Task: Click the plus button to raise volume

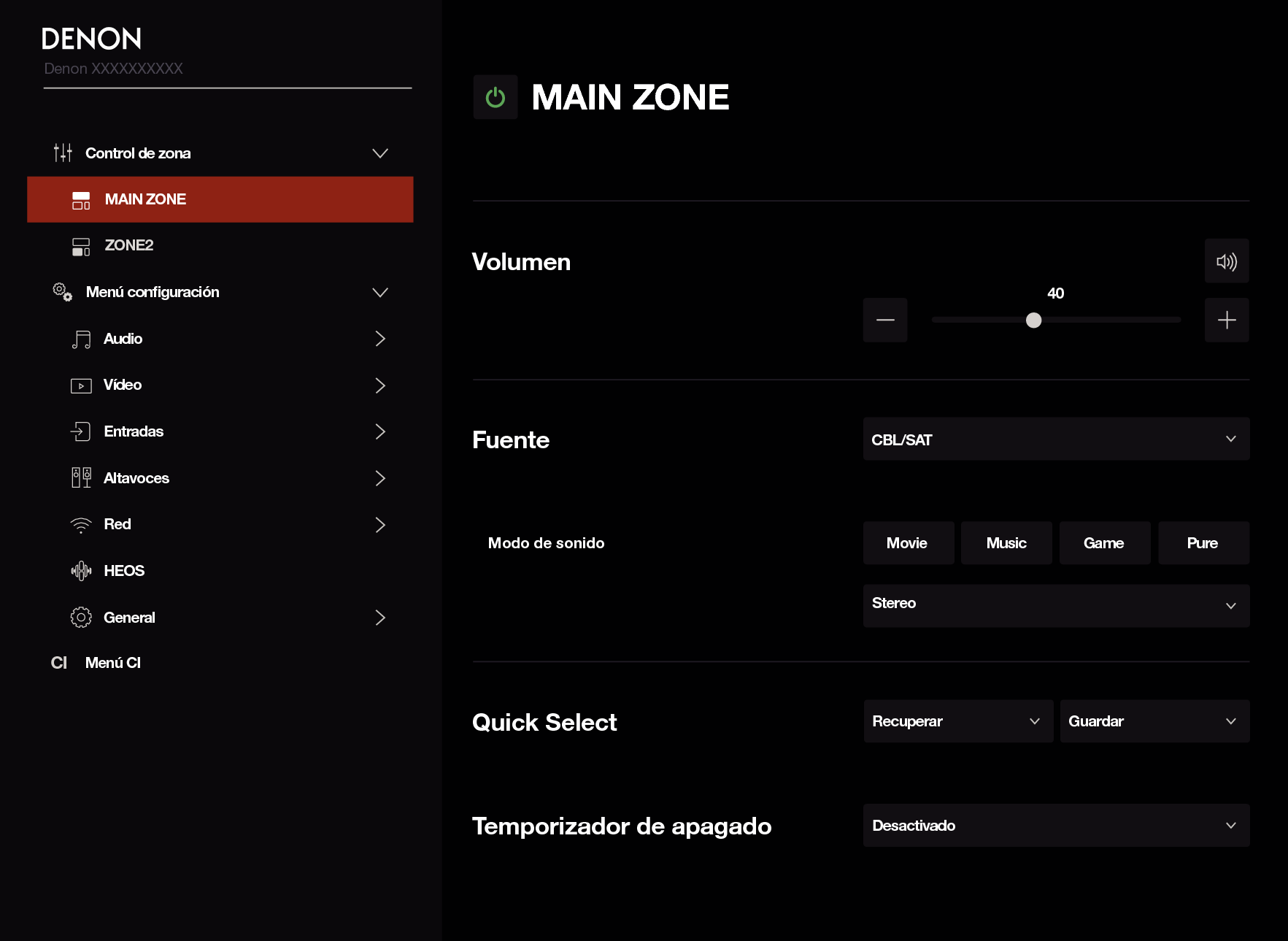Action: tap(1227, 320)
